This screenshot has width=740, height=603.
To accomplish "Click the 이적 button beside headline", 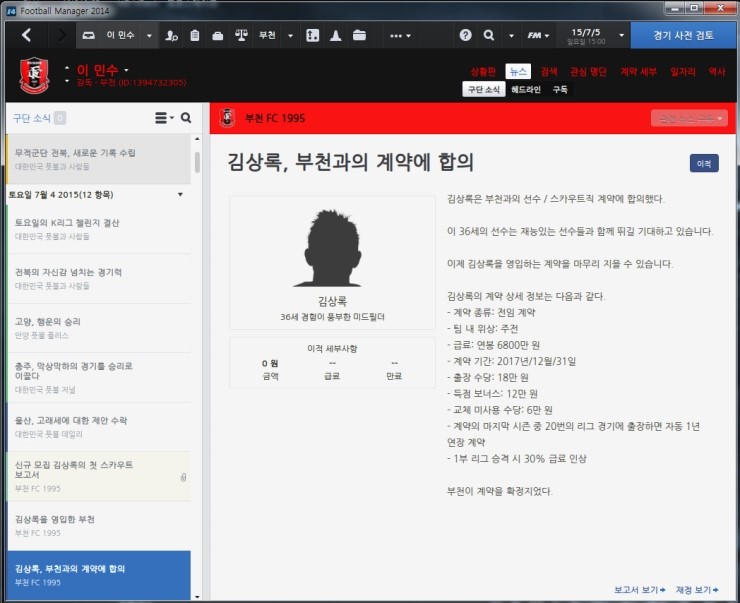I will (x=703, y=163).
